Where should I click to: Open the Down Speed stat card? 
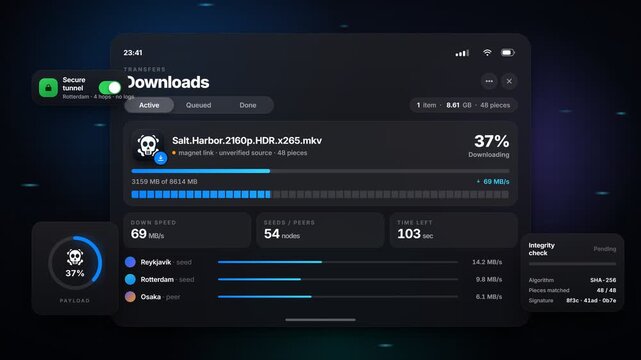187,230
